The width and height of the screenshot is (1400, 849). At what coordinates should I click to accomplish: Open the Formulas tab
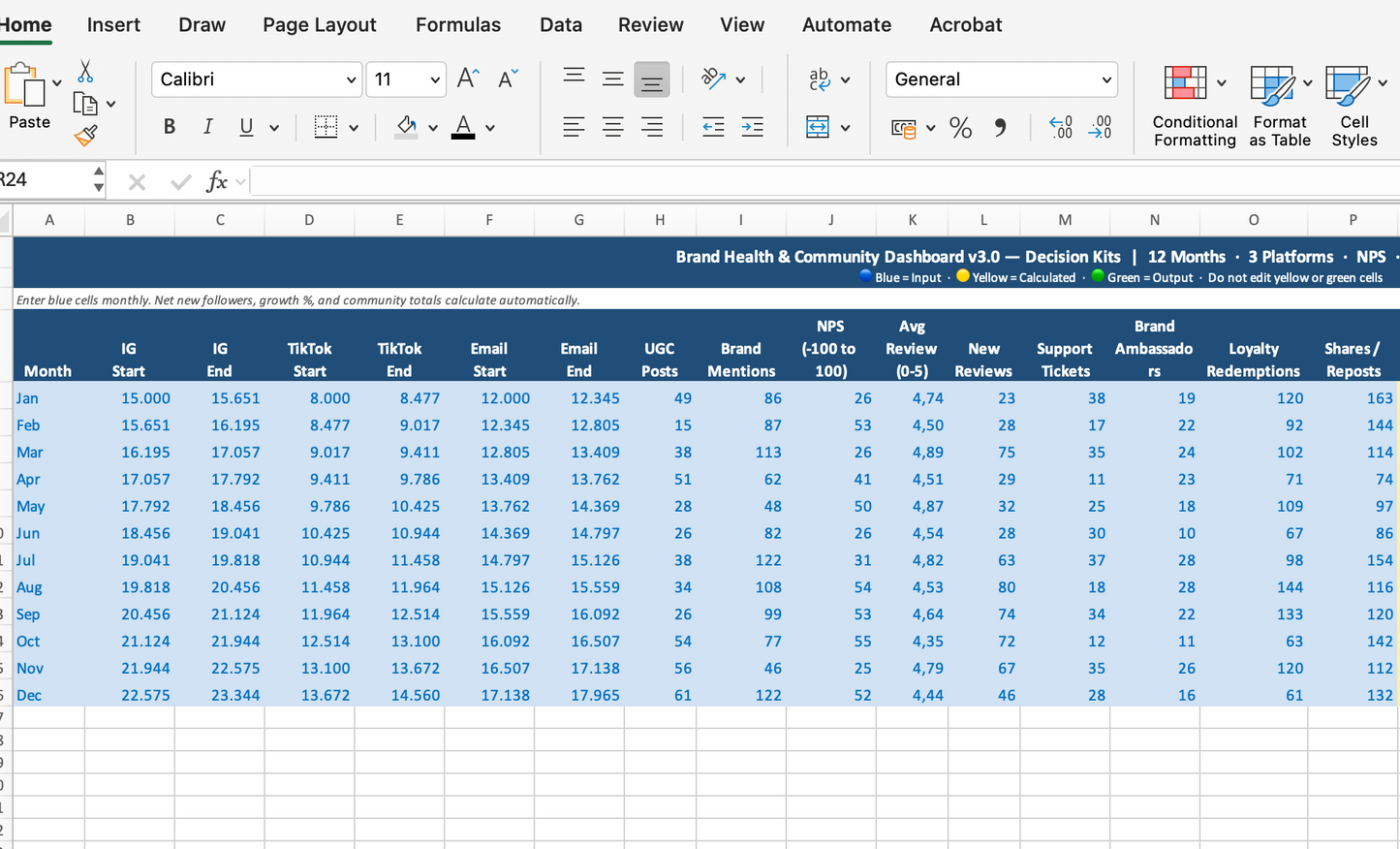[x=458, y=25]
